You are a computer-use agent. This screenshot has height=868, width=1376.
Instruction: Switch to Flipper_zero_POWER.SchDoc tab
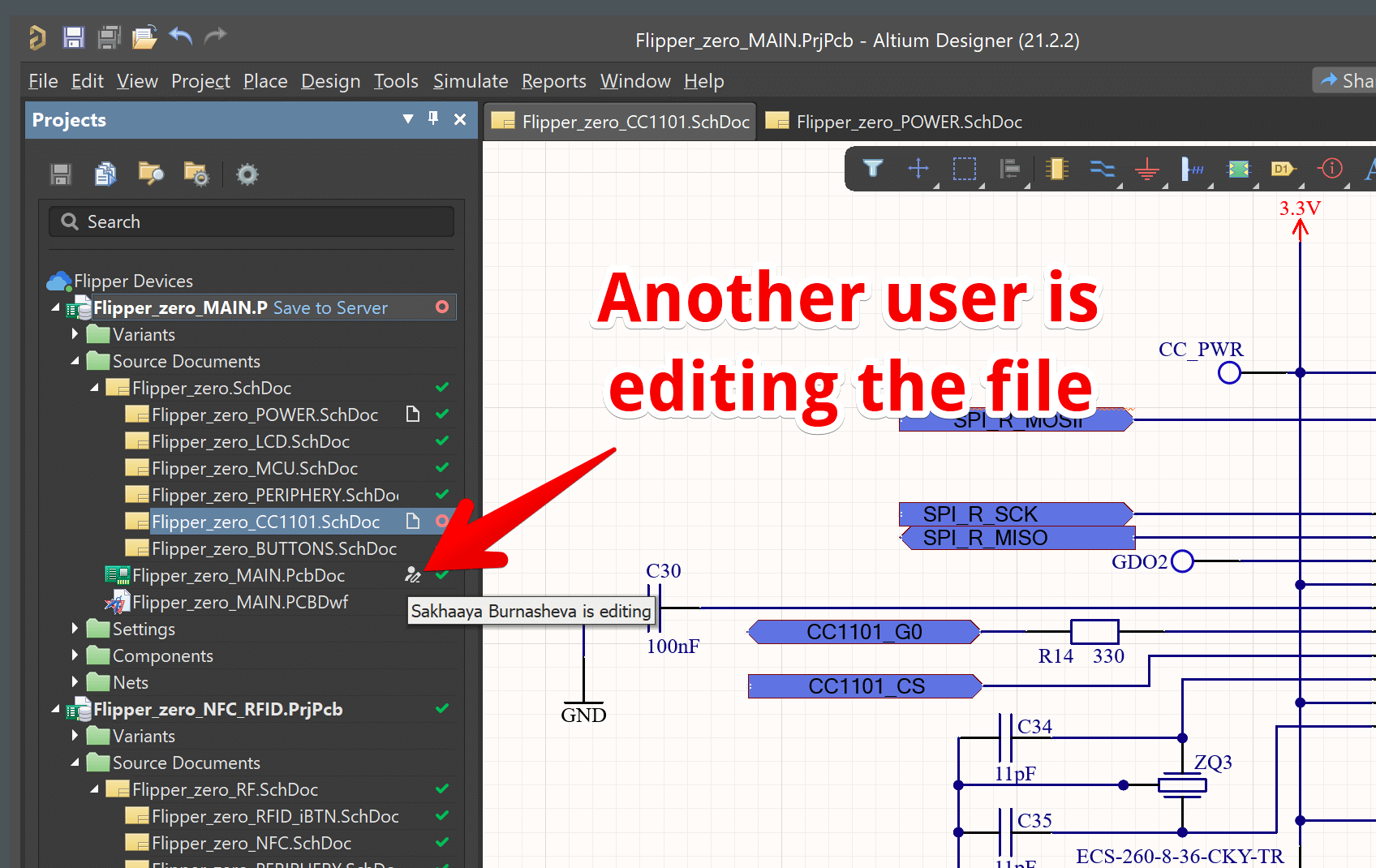894,122
